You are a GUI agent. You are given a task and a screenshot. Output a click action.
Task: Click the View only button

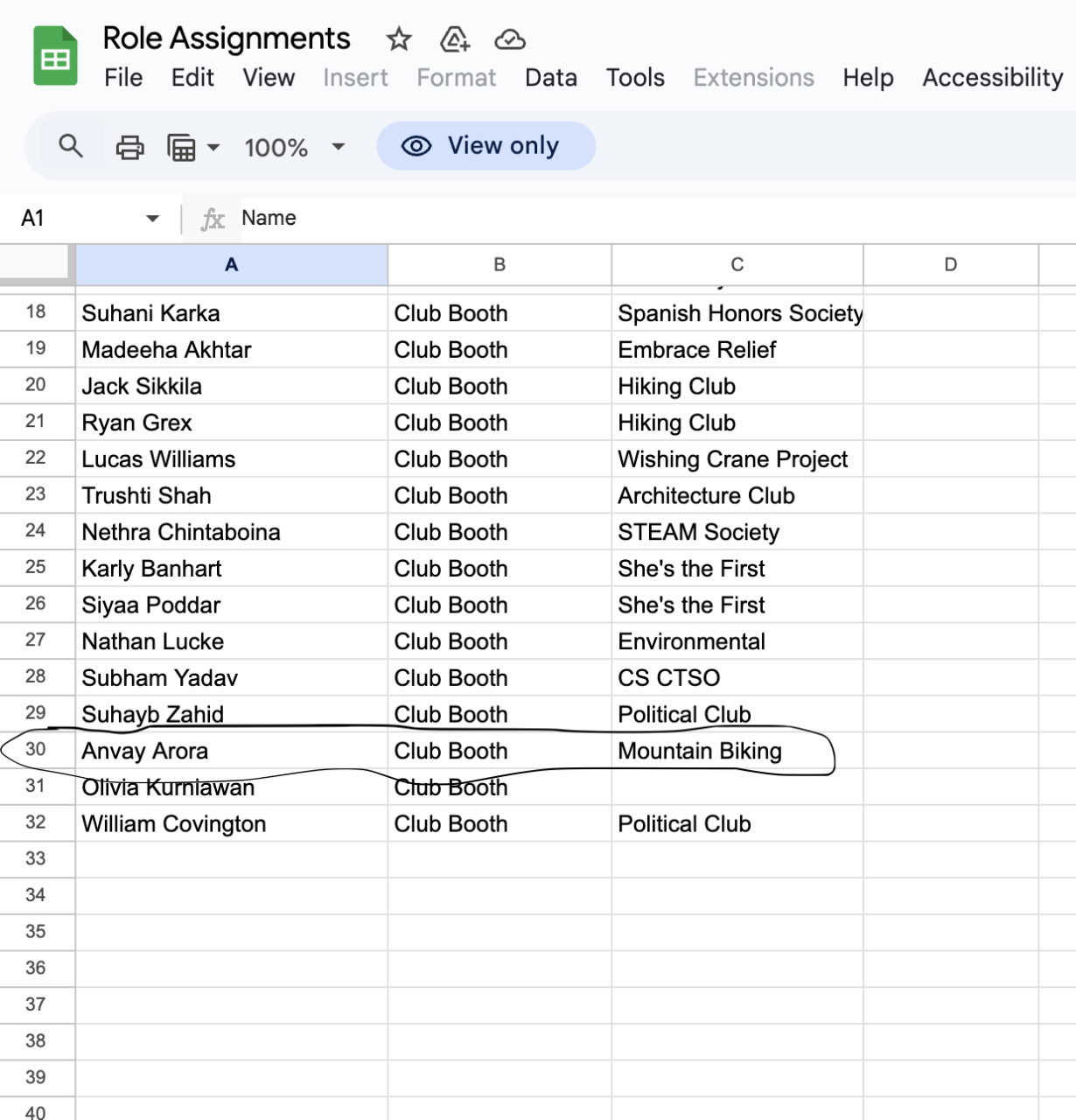click(486, 146)
